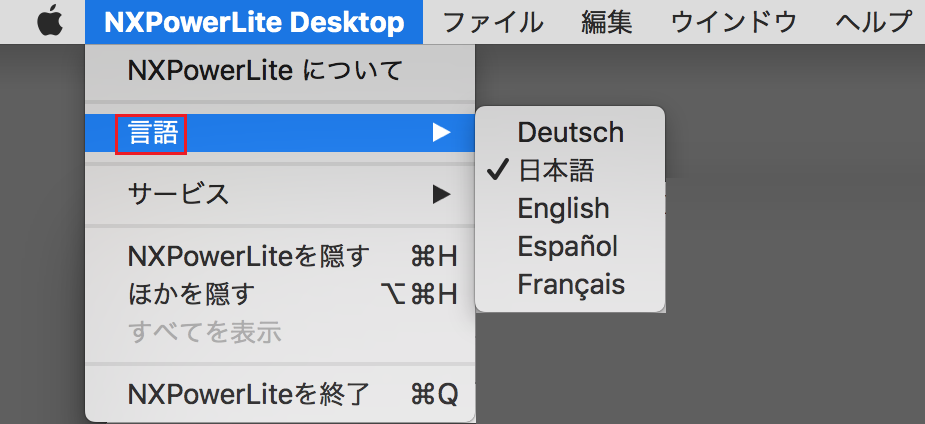Open the 編集 menu

pos(606,22)
